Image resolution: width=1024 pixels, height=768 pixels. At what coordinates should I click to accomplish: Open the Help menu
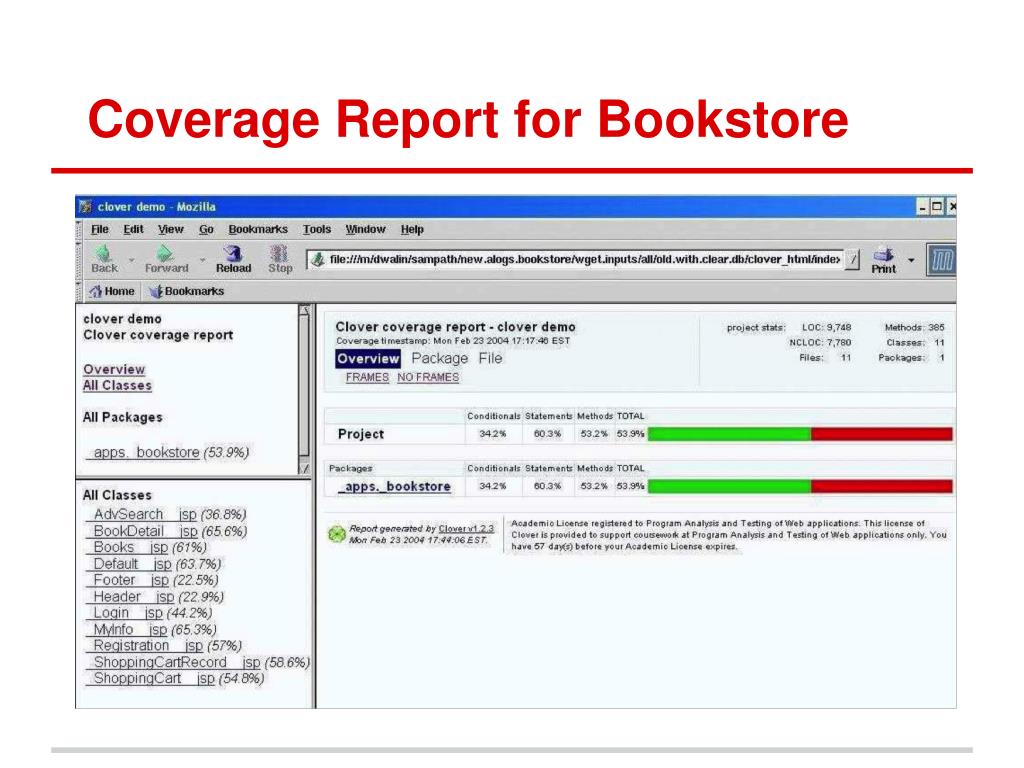[412, 229]
